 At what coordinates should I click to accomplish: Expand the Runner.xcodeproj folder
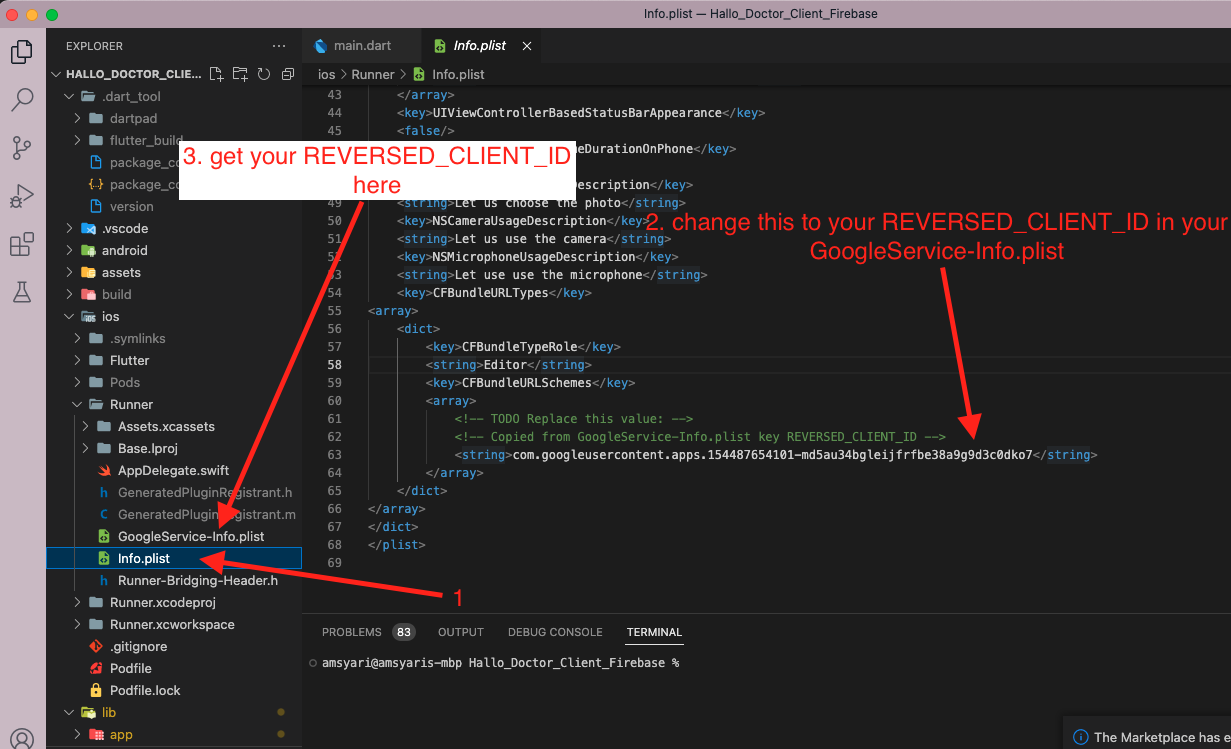[162, 602]
